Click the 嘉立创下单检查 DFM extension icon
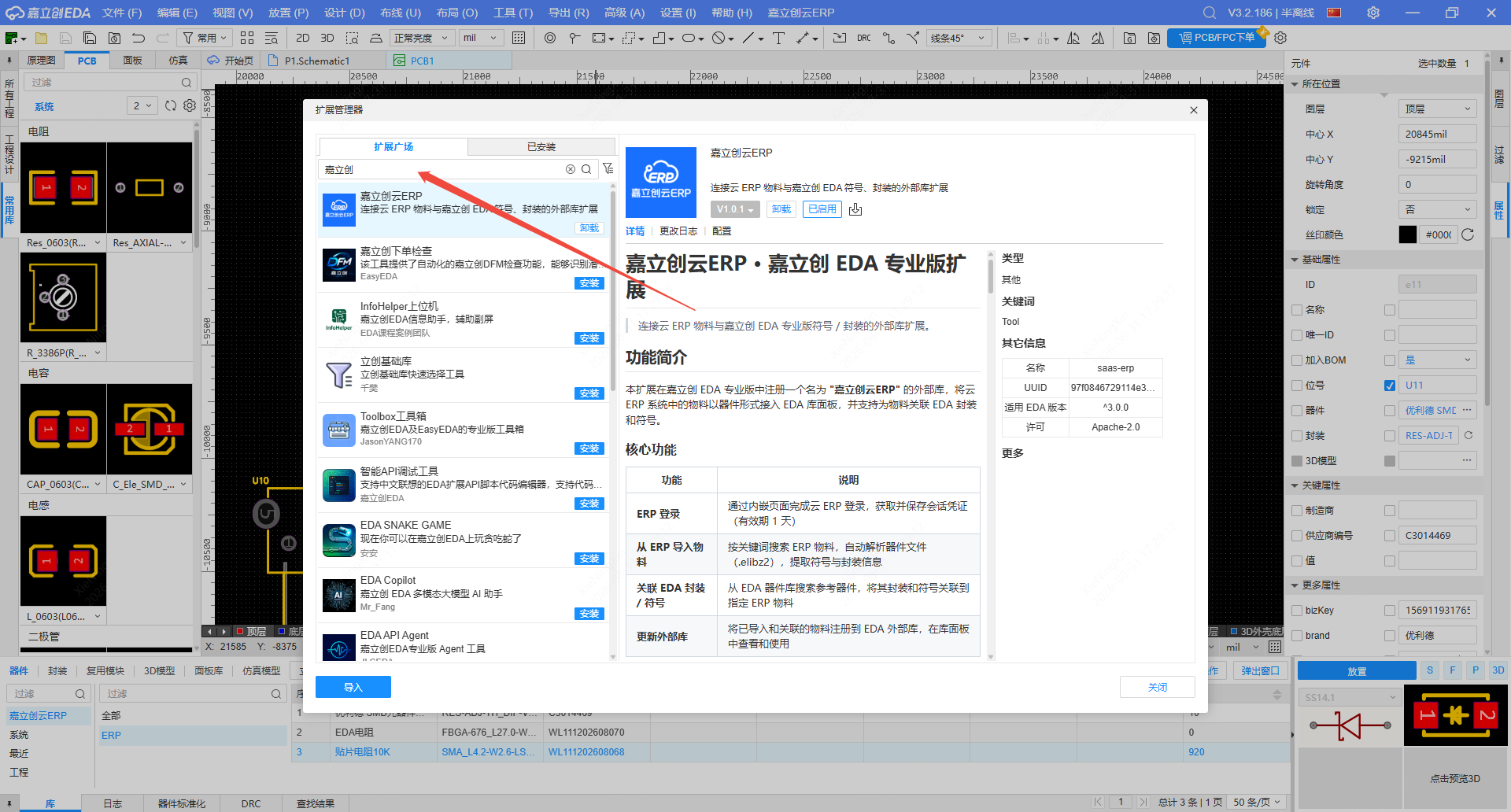The width and height of the screenshot is (1511, 812). tap(339, 264)
